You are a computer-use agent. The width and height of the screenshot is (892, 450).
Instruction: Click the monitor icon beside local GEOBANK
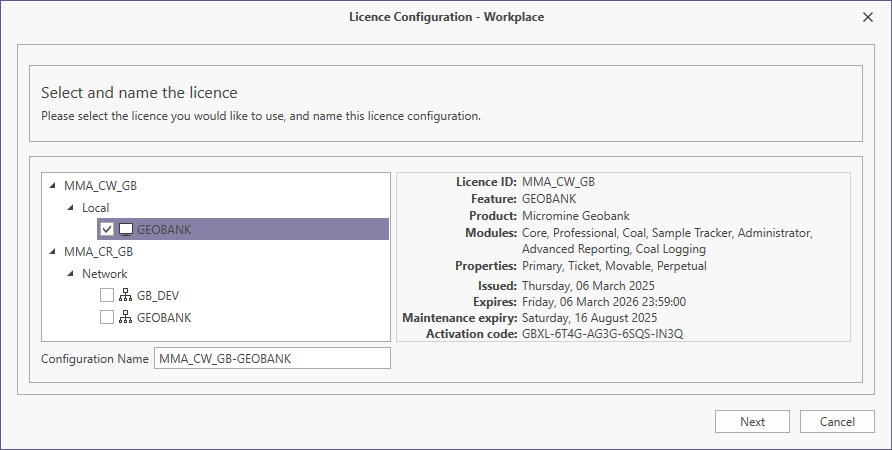coord(126,229)
